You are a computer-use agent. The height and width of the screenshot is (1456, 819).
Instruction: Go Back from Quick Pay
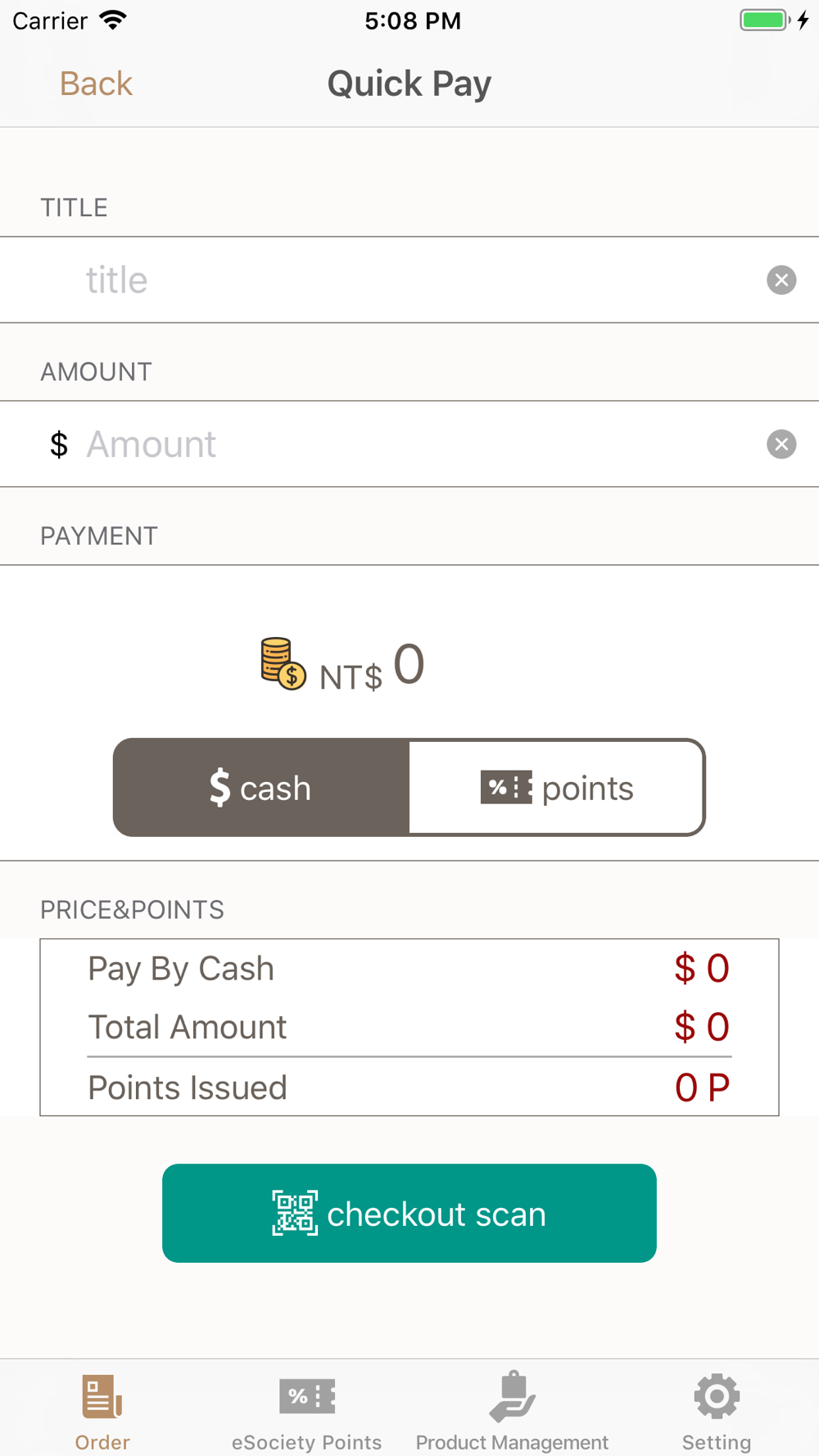tap(96, 84)
